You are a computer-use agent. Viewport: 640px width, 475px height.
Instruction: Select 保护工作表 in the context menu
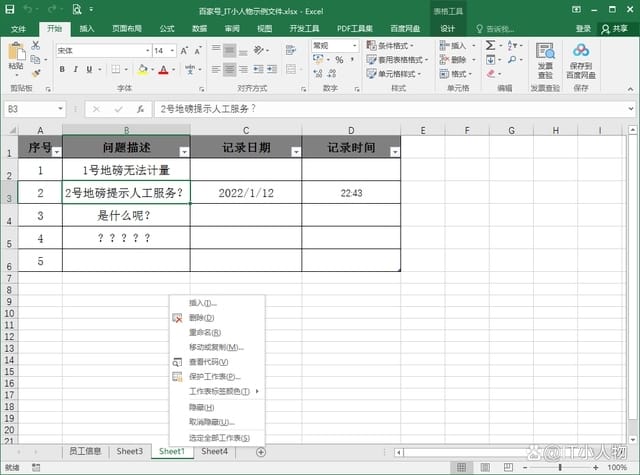(x=214, y=377)
